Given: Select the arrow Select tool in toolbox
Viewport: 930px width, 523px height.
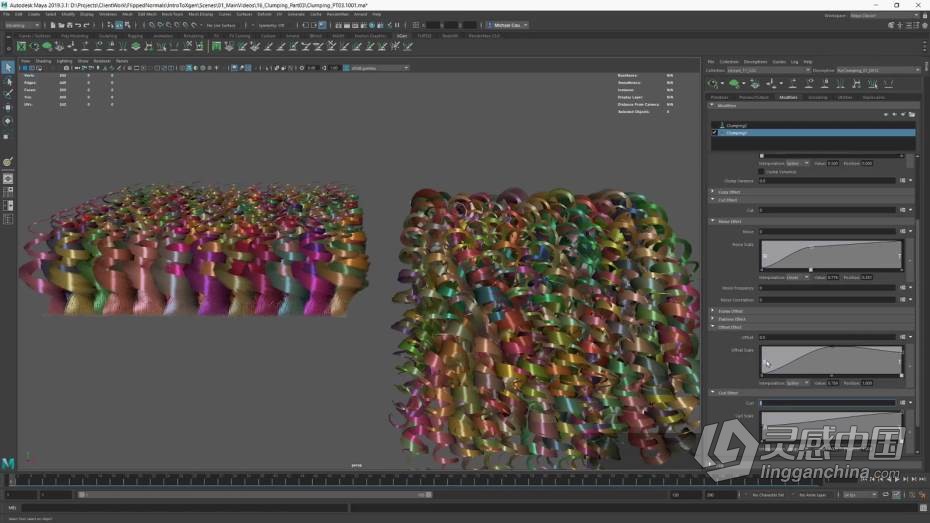Looking at the screenshot, I should 8,68.
